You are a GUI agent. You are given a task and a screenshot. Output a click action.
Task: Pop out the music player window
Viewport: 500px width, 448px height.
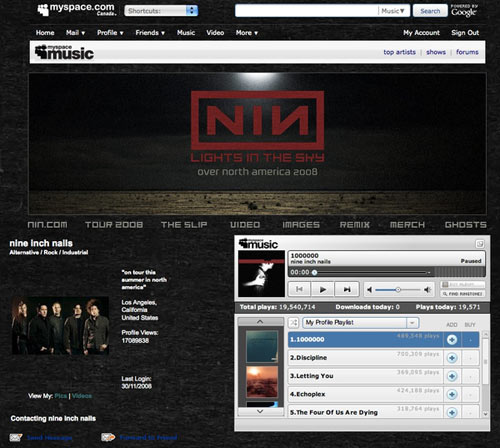click(x=479, y=244)
